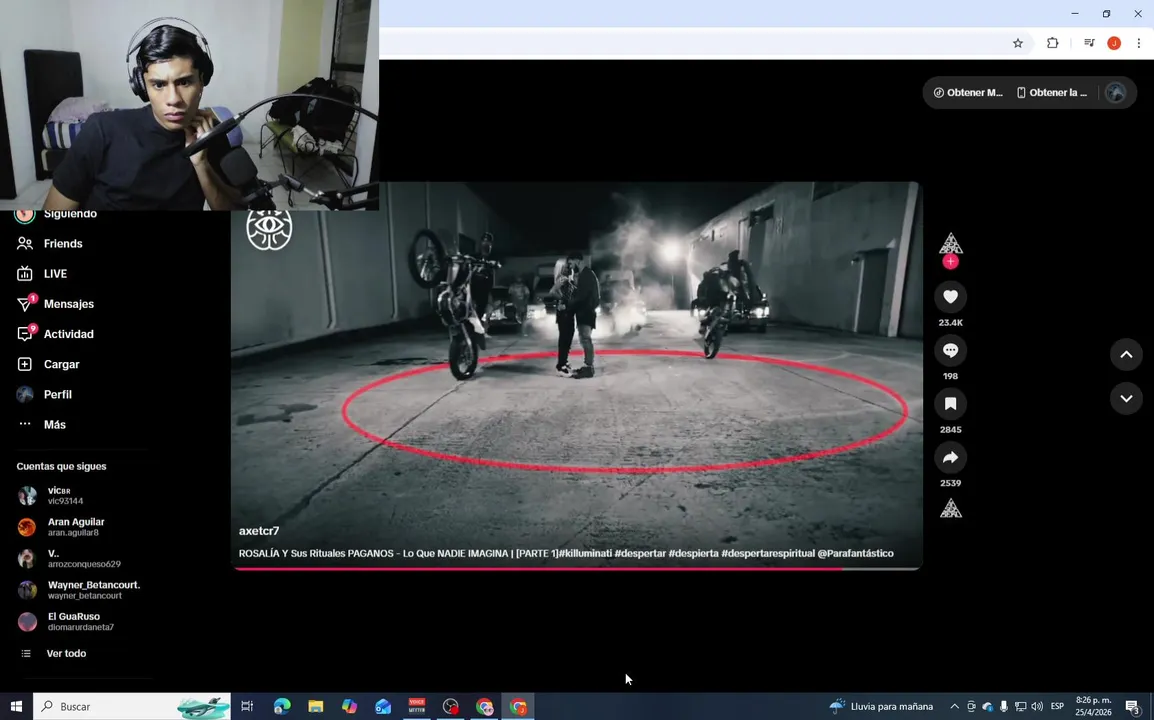Select Cargar label in sidebar

(61, 364)
